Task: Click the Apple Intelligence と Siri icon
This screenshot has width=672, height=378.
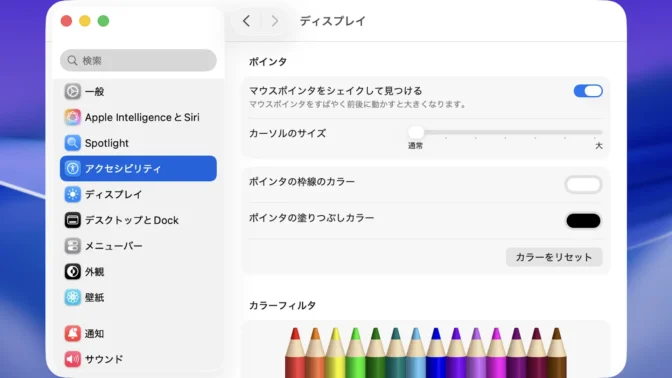Action: point(72,117)
